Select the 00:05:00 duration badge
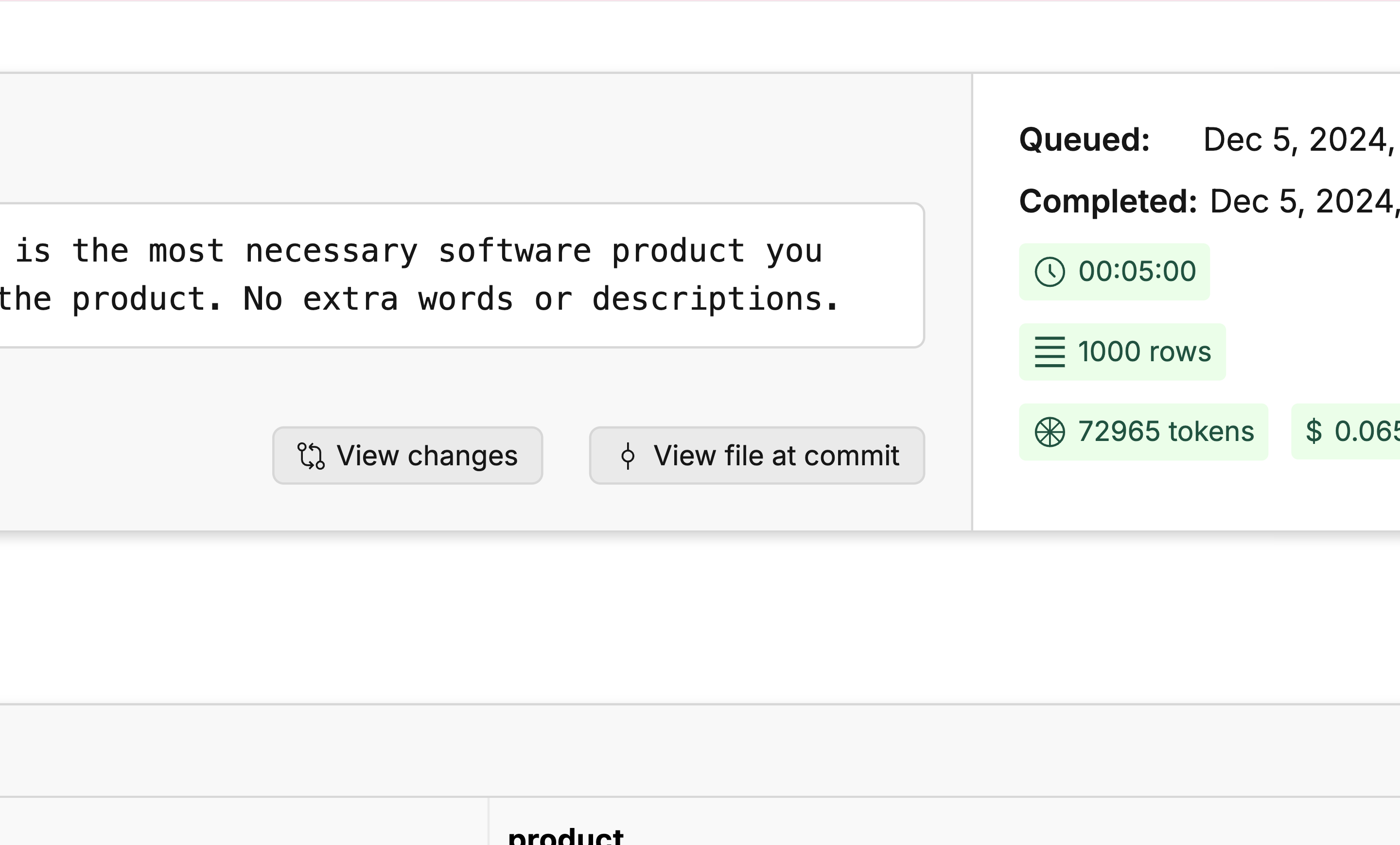1400x845 pixels. click(1137, 272)
